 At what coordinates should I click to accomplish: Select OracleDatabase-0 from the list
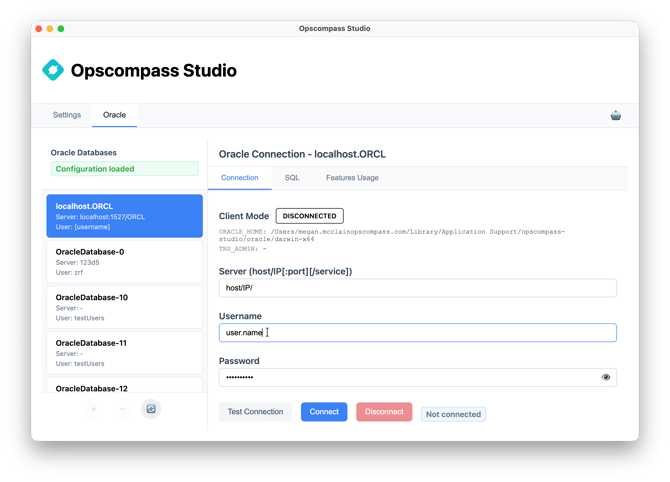click(x=124, y=262)
